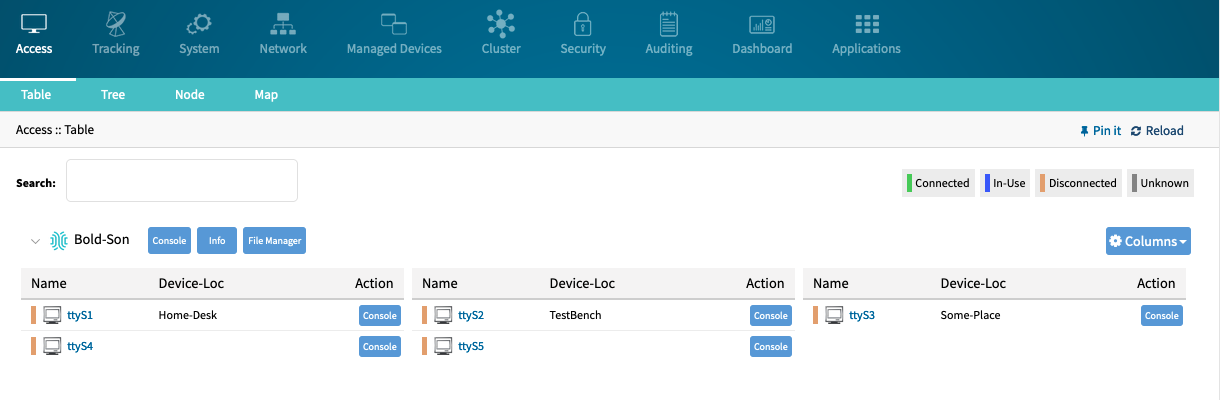Switch to the Tree tab

click(x=113, y=95)
